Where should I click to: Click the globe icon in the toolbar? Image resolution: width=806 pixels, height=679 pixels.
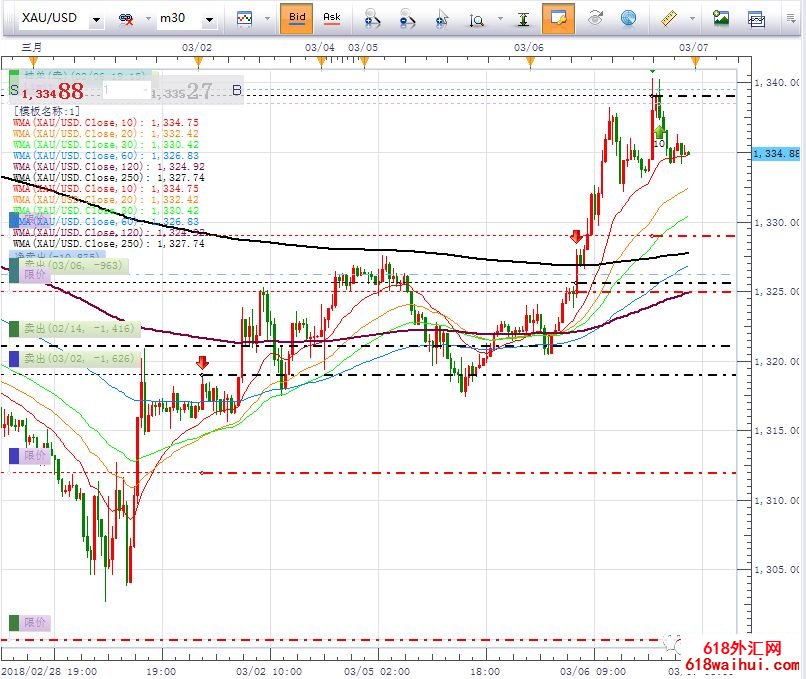click(x=628, y=18)
